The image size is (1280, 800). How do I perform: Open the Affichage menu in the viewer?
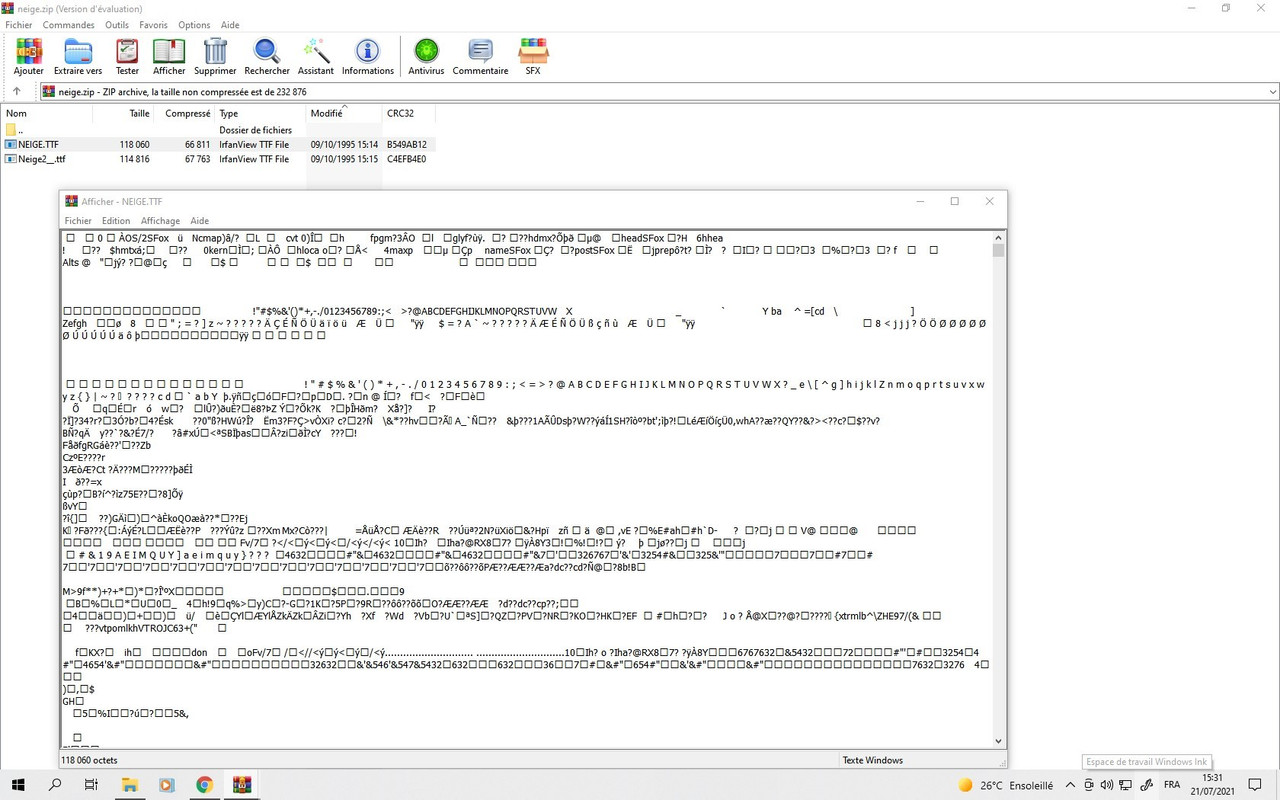coord(160,220)
